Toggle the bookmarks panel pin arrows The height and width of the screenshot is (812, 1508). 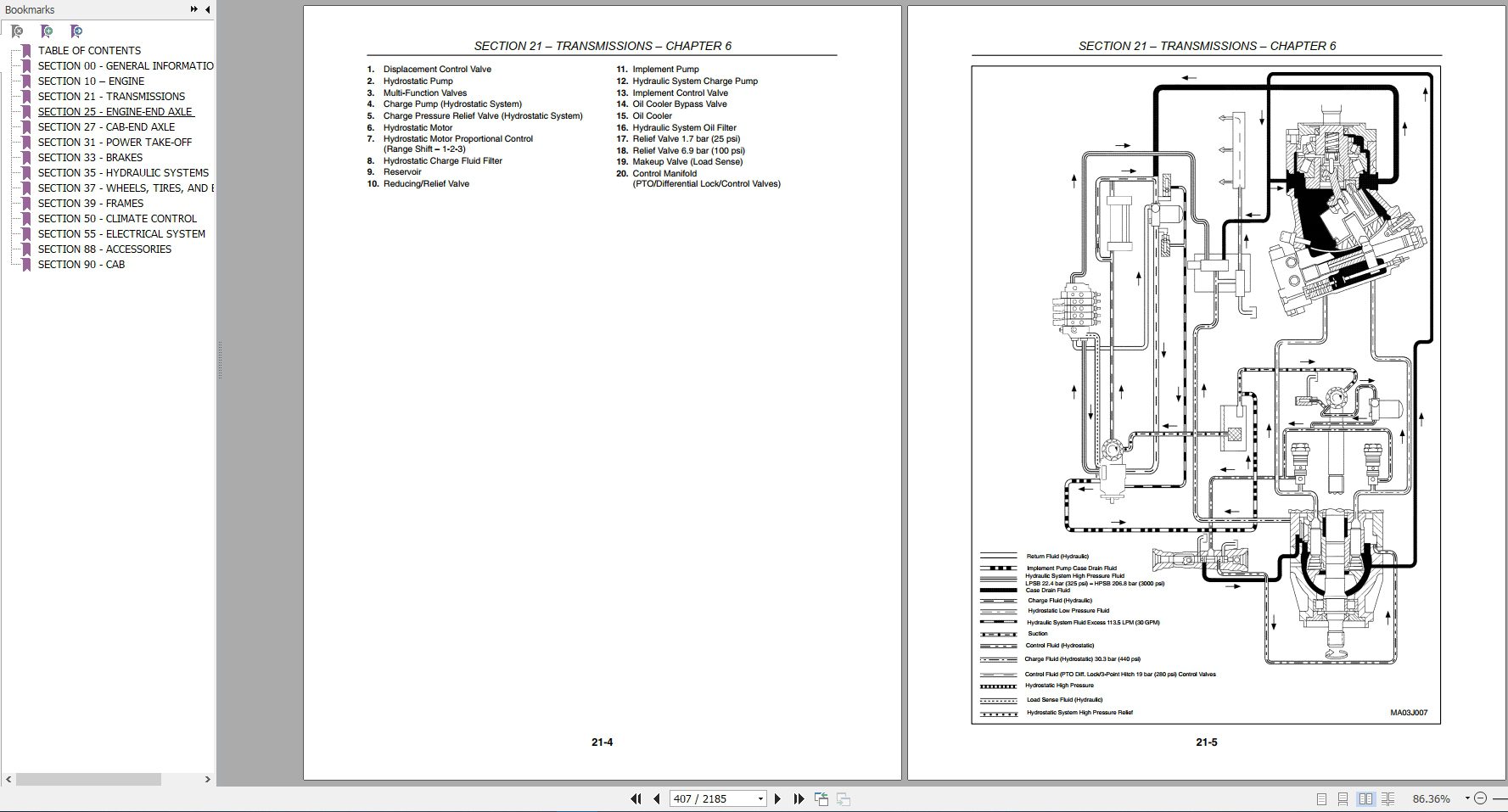[193, 9]
